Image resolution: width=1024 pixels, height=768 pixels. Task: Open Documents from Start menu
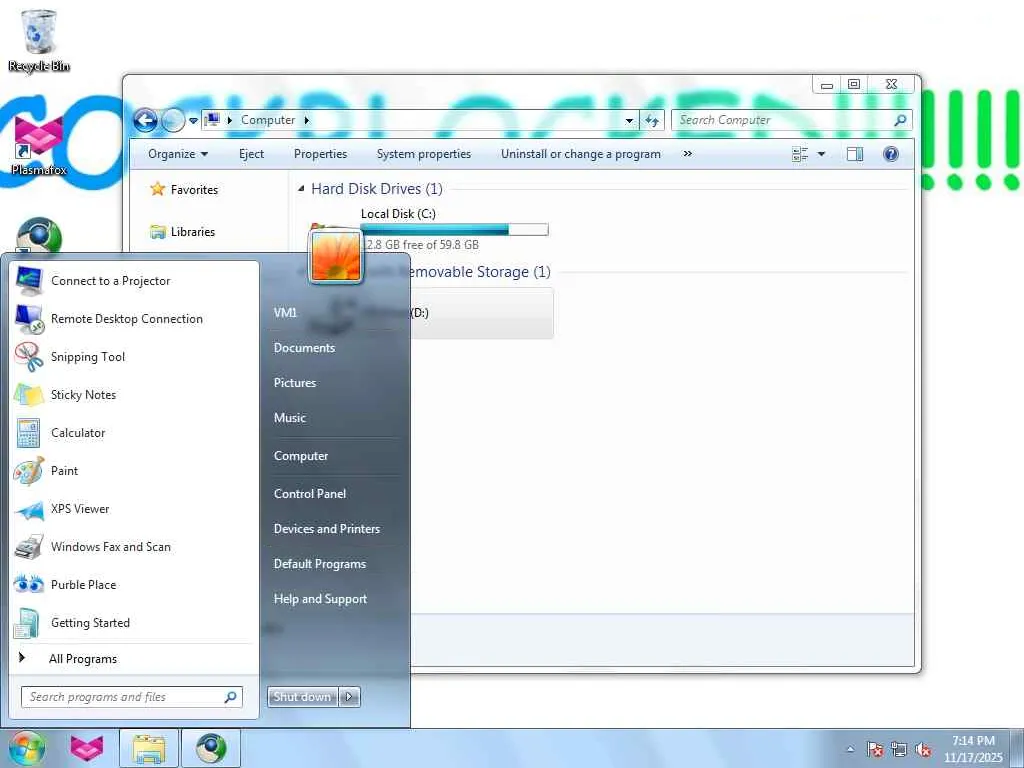click(304, 347)
